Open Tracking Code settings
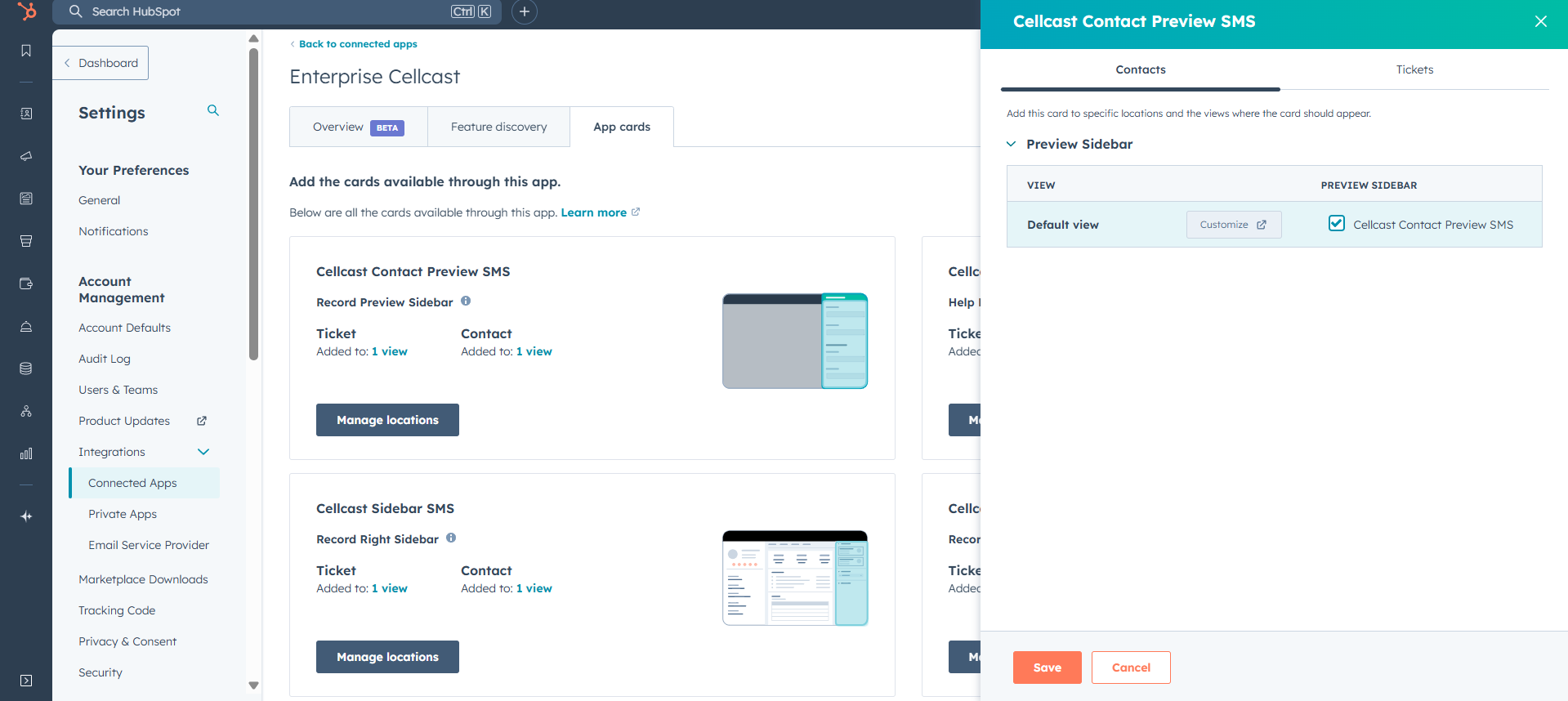 117,610
